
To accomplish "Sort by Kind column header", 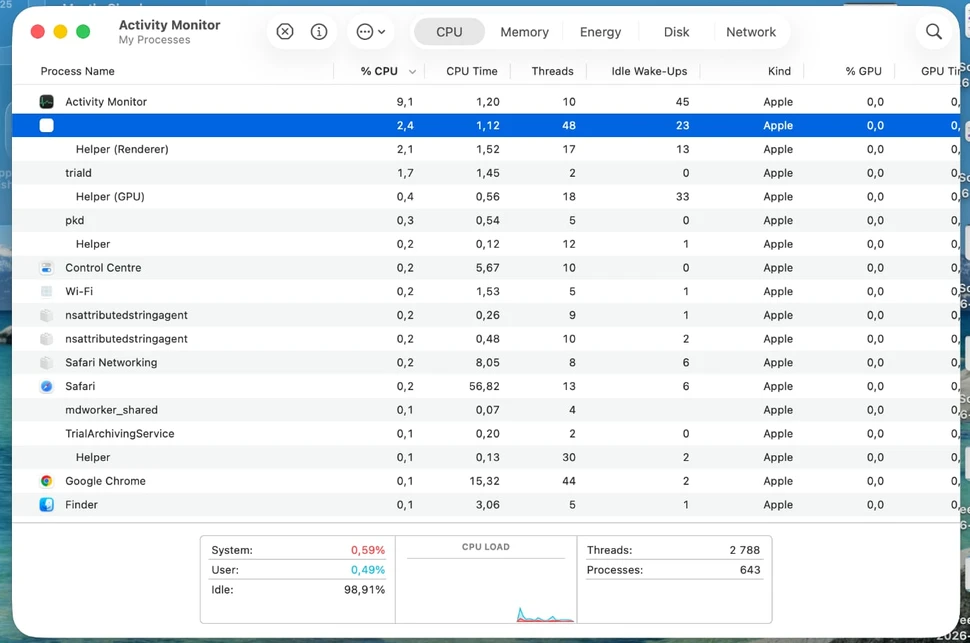I will pyautogui.click(x=779, y=71).
